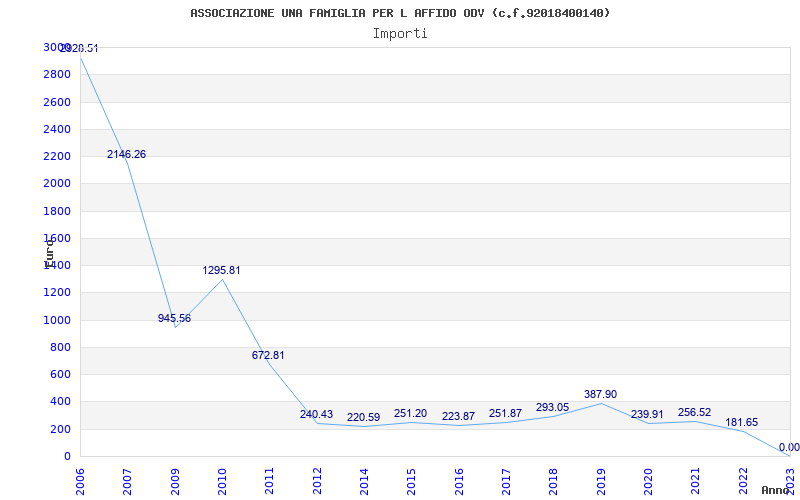Click the 800 y-axis tick label
This screenshot has height=500, width=800.
[61, 347]
